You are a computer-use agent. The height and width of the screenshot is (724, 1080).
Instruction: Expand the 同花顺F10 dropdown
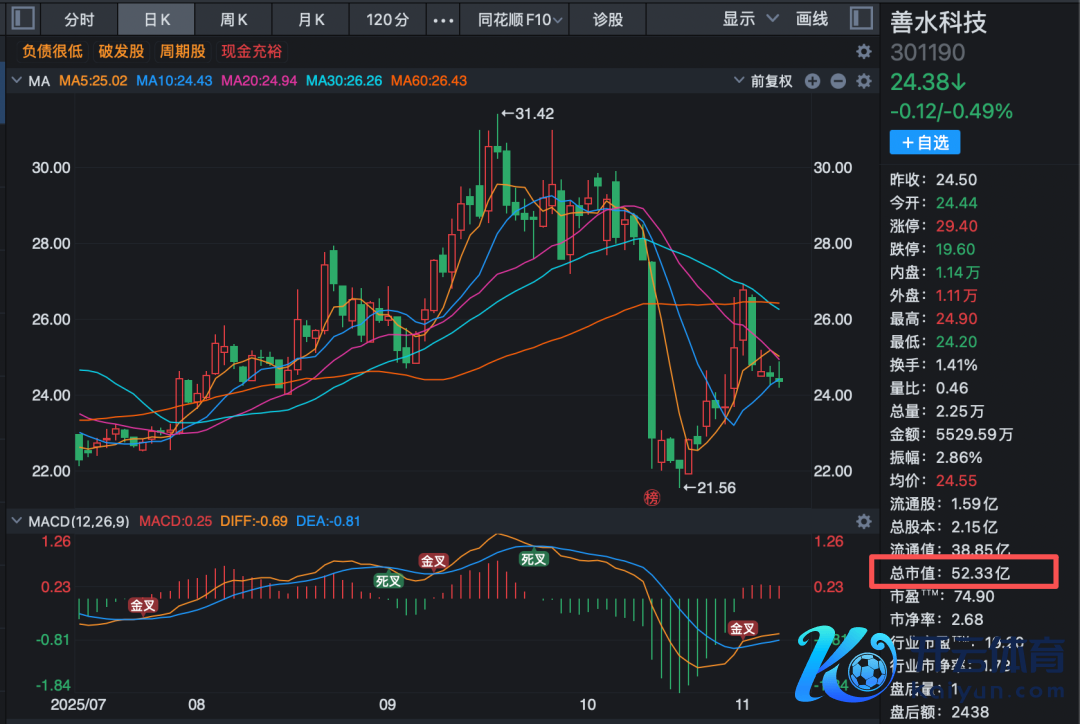520,19
